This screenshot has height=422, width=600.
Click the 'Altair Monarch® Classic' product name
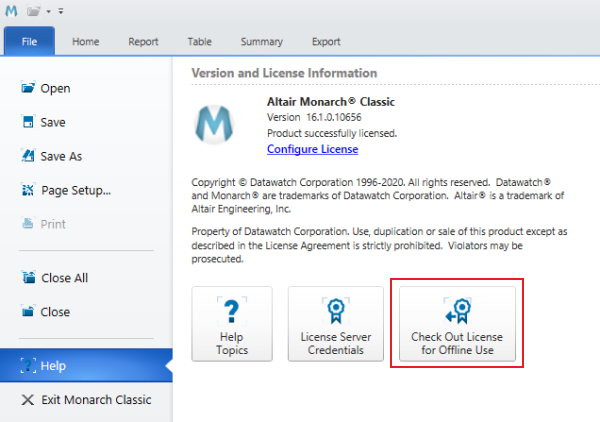pyautogui.click(x=331, y=102)
